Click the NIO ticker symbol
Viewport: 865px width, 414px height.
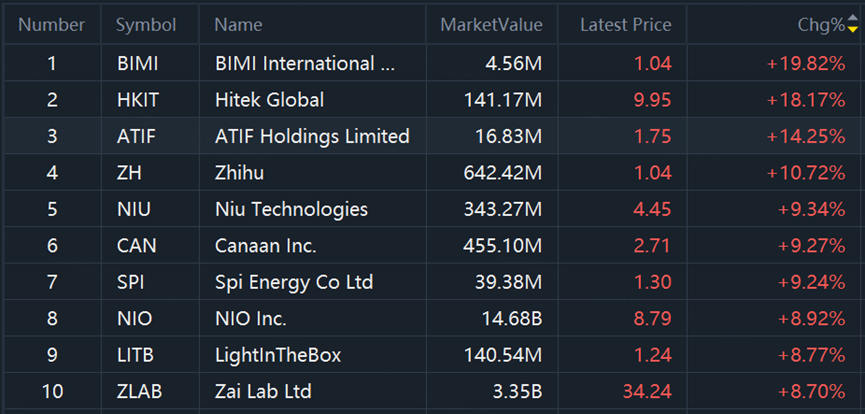coord(133,319)
